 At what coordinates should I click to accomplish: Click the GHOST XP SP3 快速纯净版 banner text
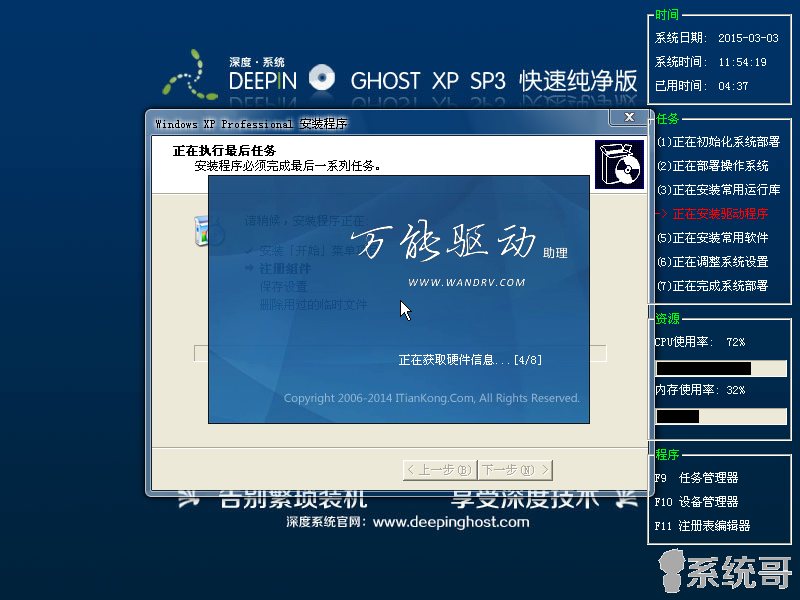coord(494,81)
